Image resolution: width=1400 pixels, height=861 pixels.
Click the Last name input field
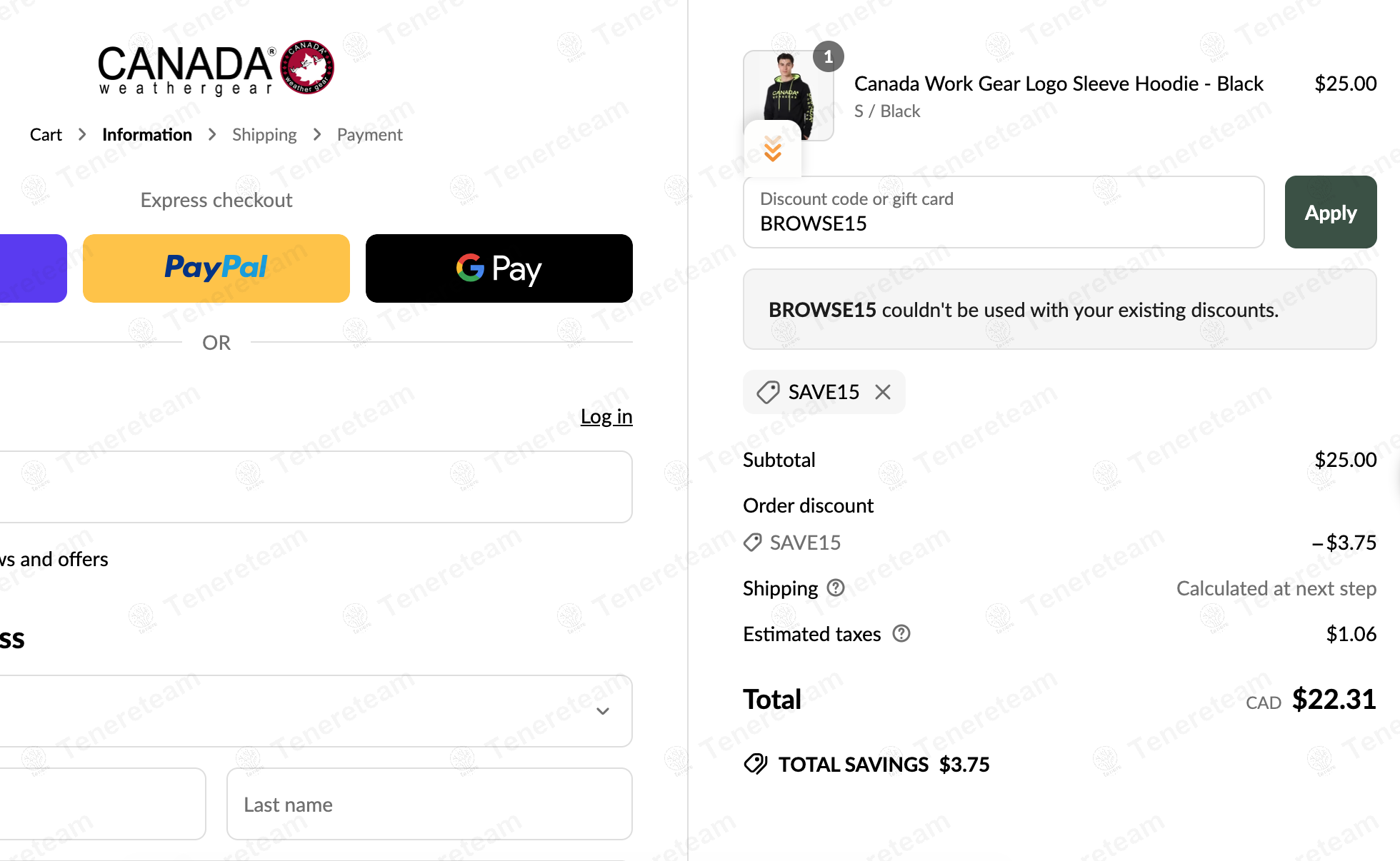(429, 804)
